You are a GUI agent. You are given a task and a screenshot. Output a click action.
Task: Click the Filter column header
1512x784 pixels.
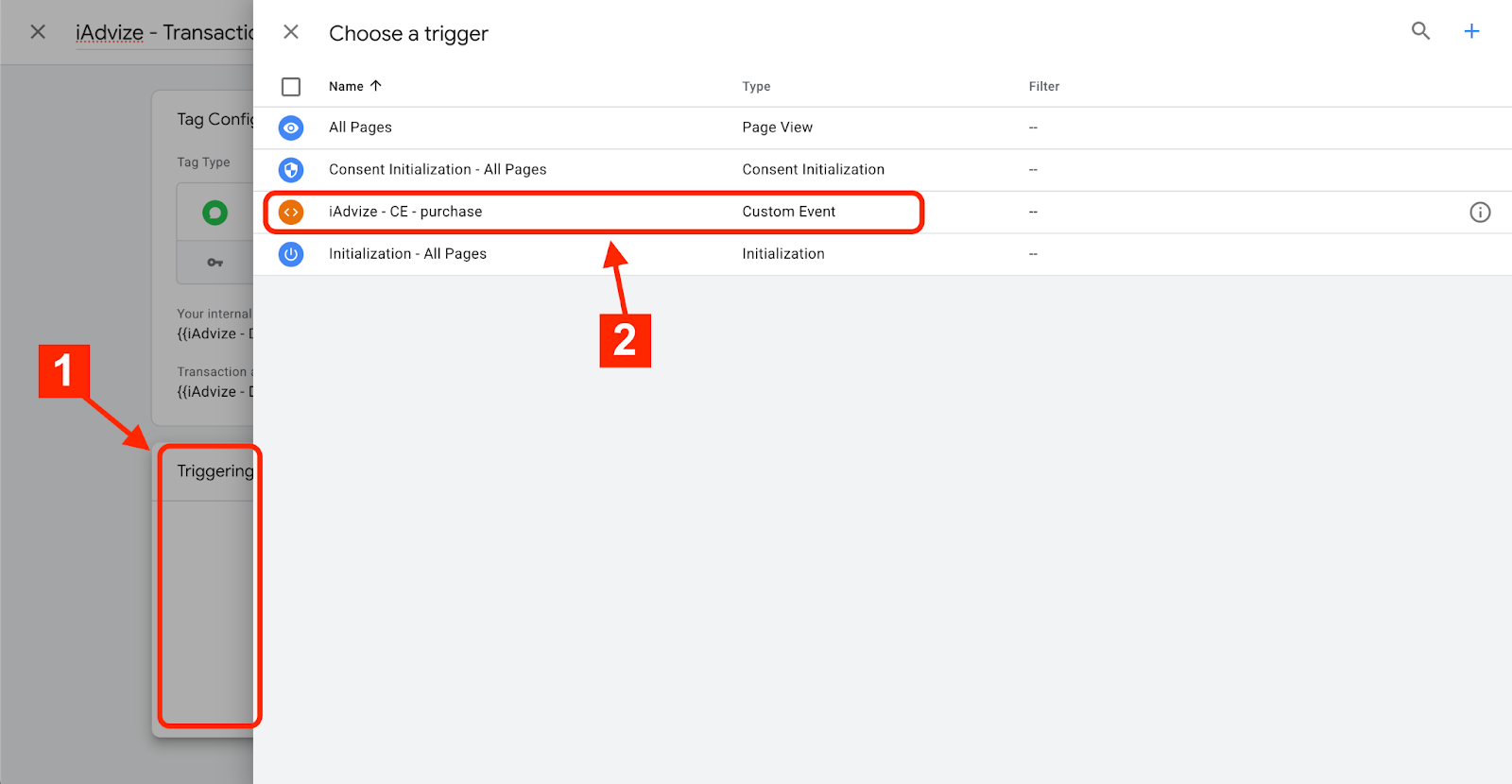(1043, 86)
